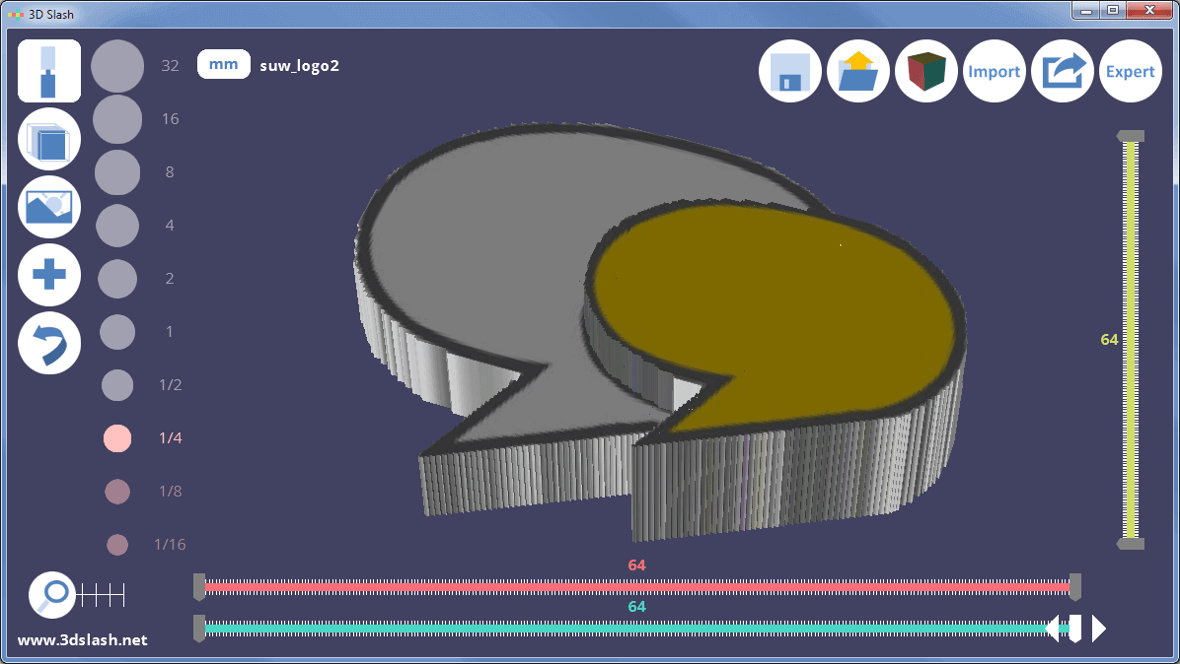Select the hammer slashing tool
Viewport: 1180px width, 664px height.
(48, 70)
